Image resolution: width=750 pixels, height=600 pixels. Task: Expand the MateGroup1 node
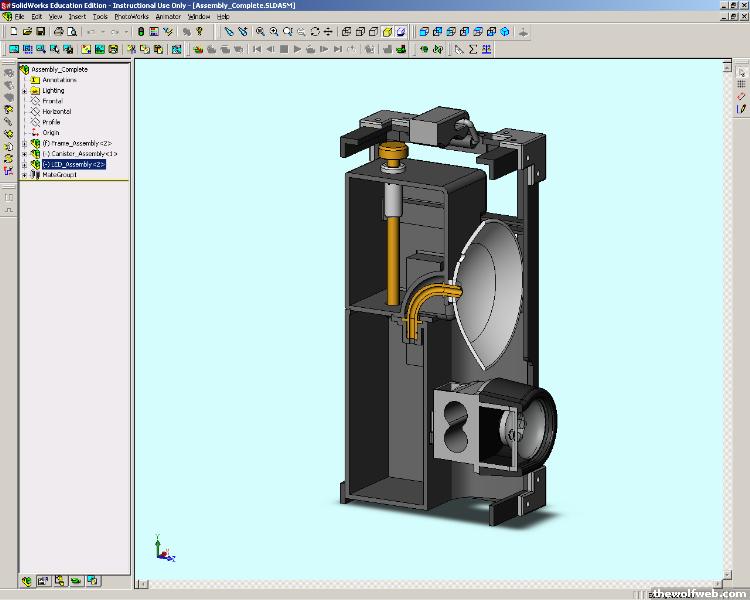(x=25, y=175)
